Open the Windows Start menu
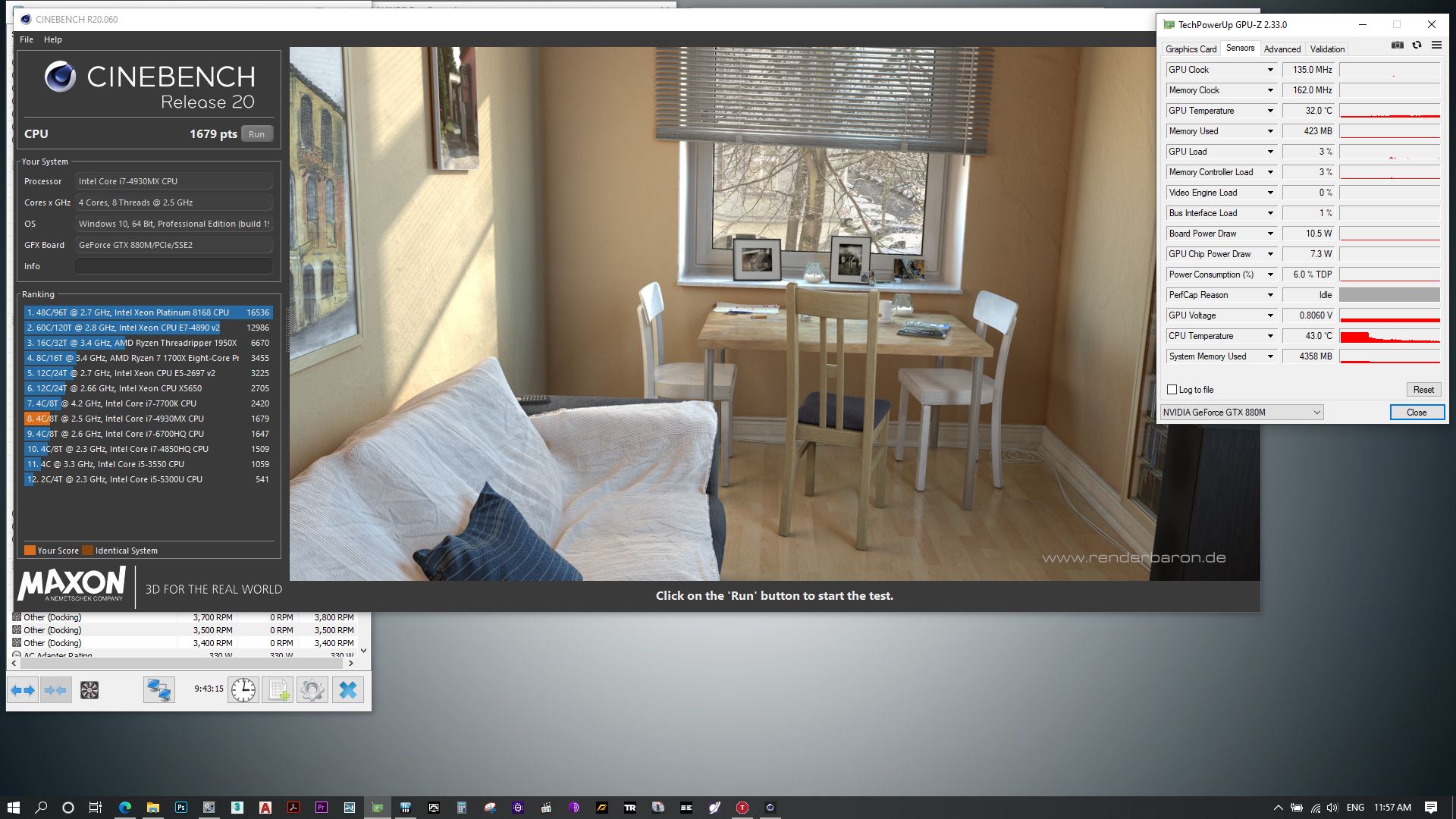The width and height of the screenshot is (1456, 819). pos(13,808)
